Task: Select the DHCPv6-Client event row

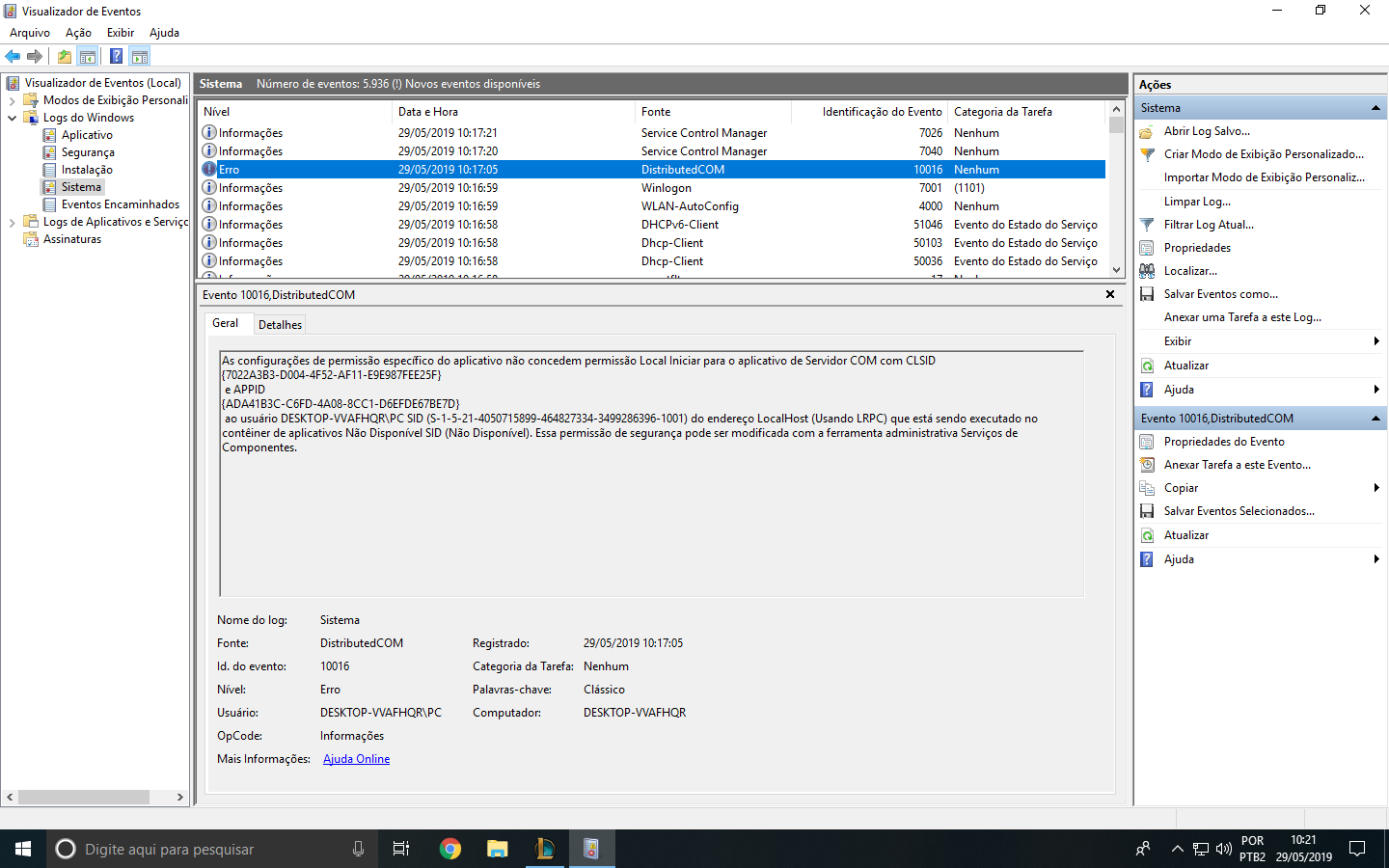Action: (x=651, y=225)
